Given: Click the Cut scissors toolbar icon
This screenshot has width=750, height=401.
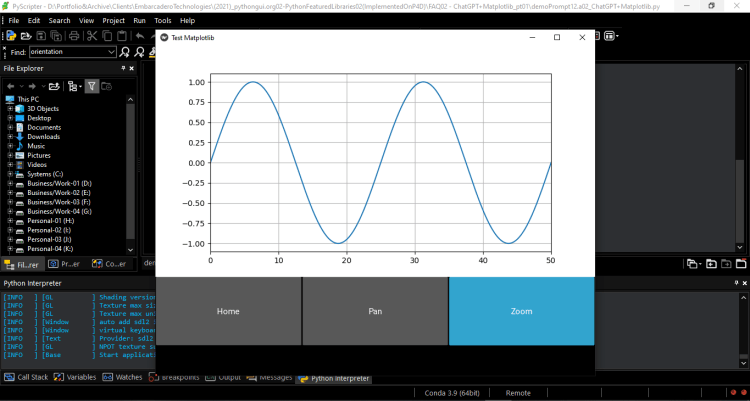Looking at the screenshot, I should [92, 36].
